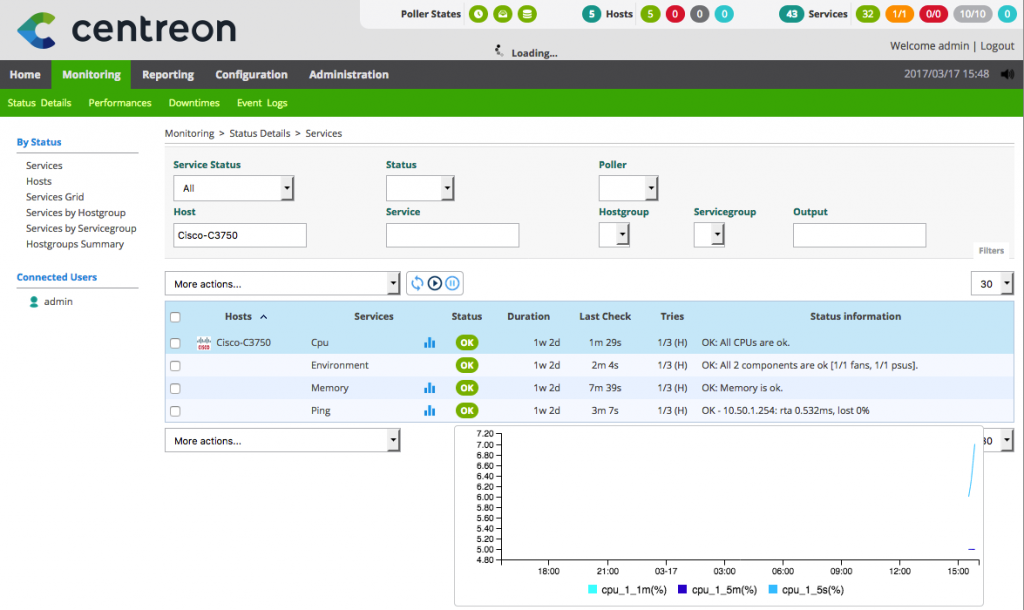Select the Event Logs submenu
The image size is (1024, 610).
pos(262,103)
